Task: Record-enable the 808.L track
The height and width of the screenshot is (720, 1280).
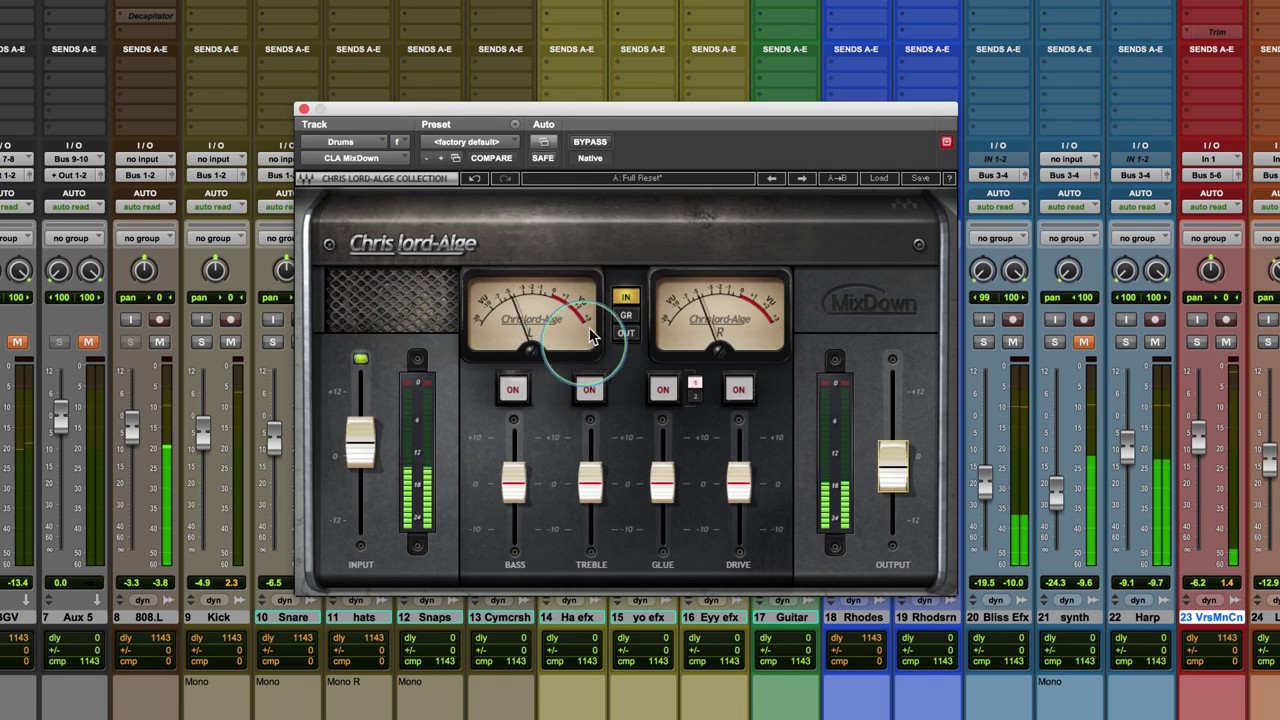Action: coord(159,320)
